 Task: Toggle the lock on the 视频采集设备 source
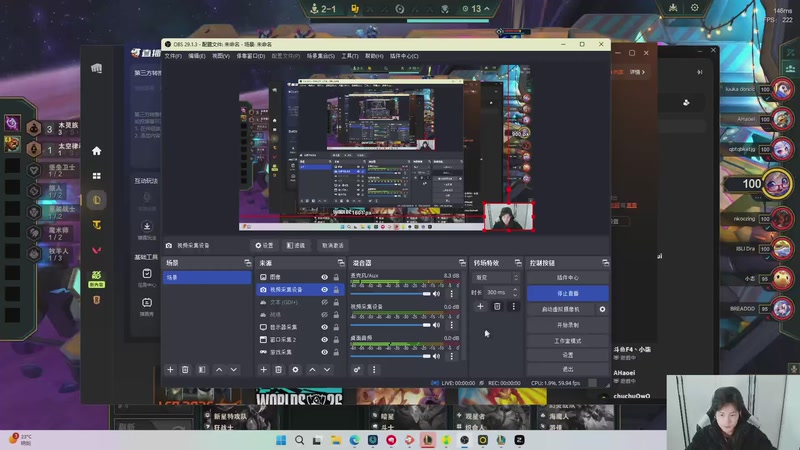click(336, 289)
